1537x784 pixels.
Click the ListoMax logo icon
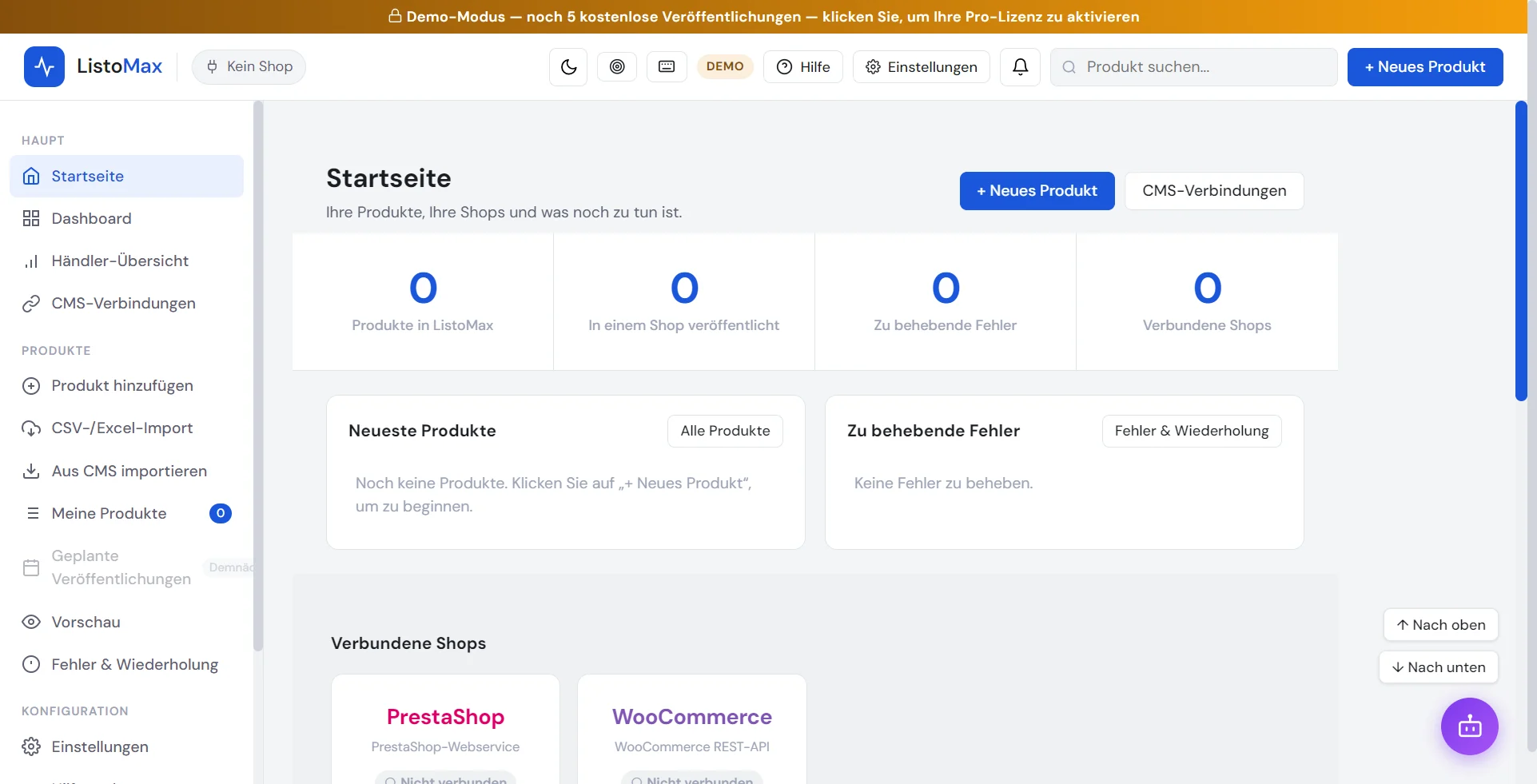[44, 66]
